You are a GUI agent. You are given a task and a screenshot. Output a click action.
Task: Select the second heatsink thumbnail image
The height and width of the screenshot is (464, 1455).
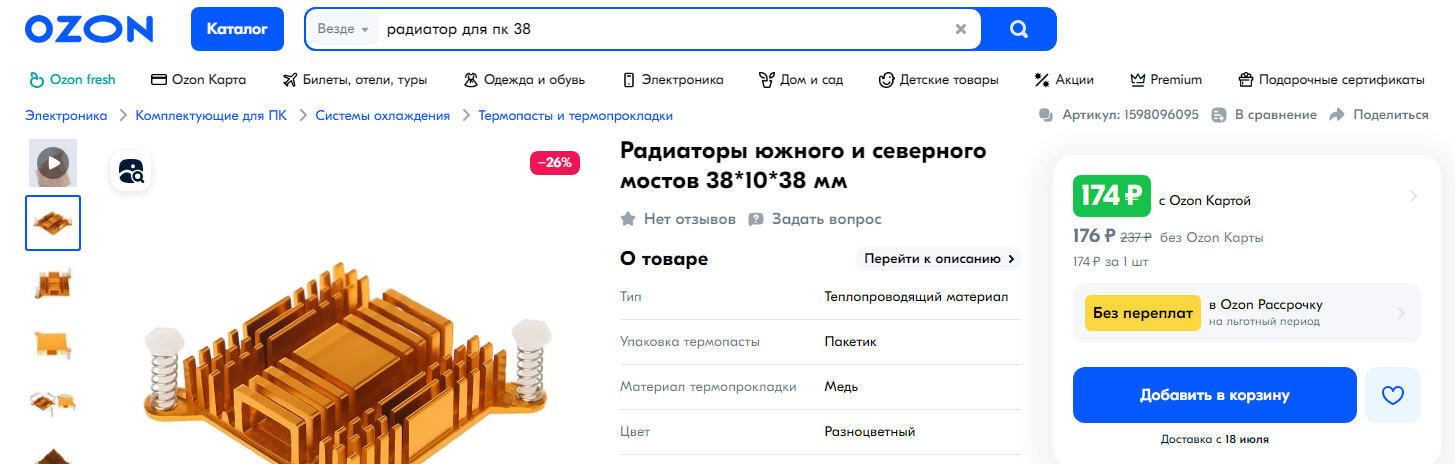pyautogui.click(x=53, y=283)
